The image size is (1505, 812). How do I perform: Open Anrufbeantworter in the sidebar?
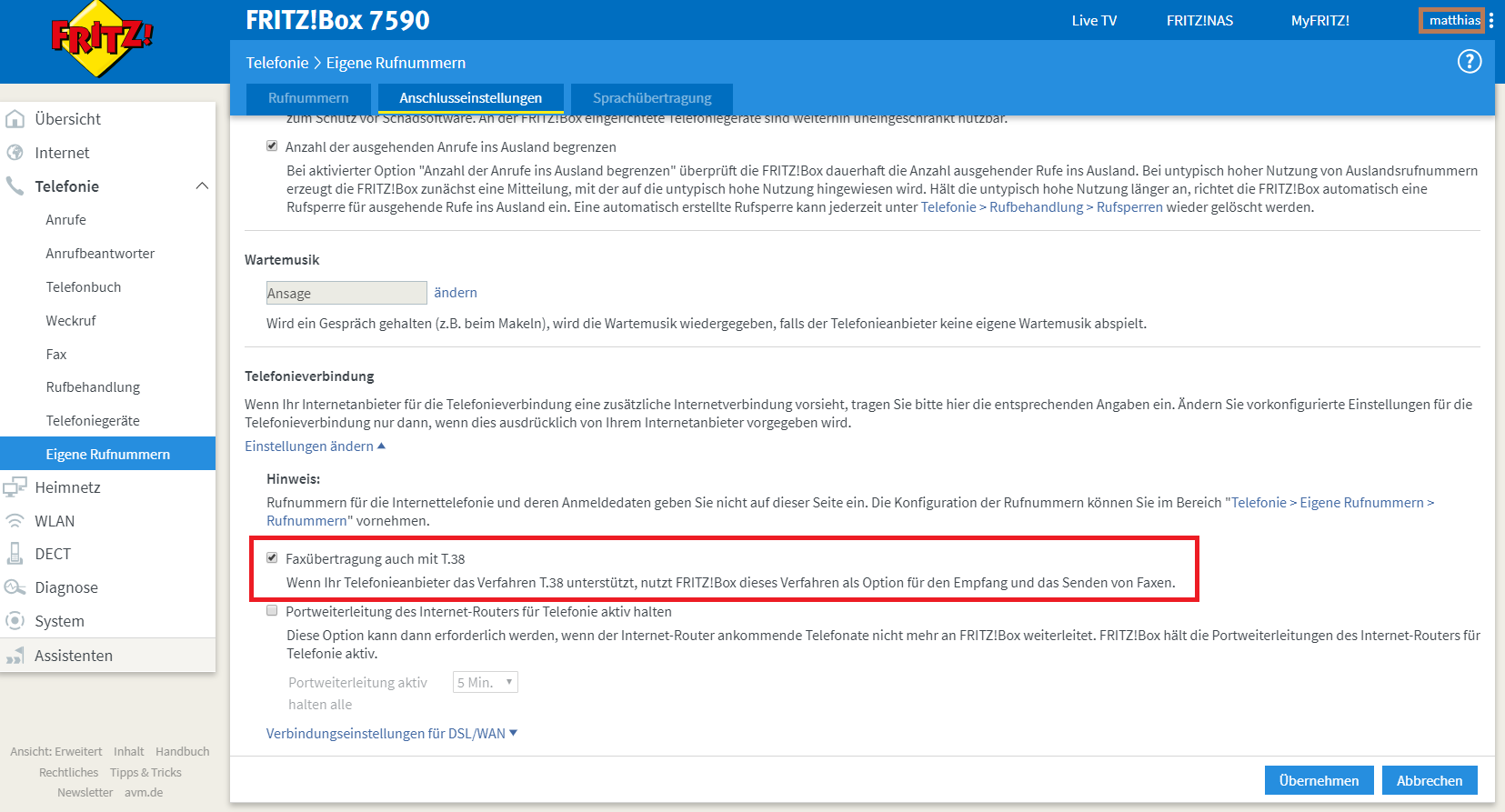[x=100, y=254]
